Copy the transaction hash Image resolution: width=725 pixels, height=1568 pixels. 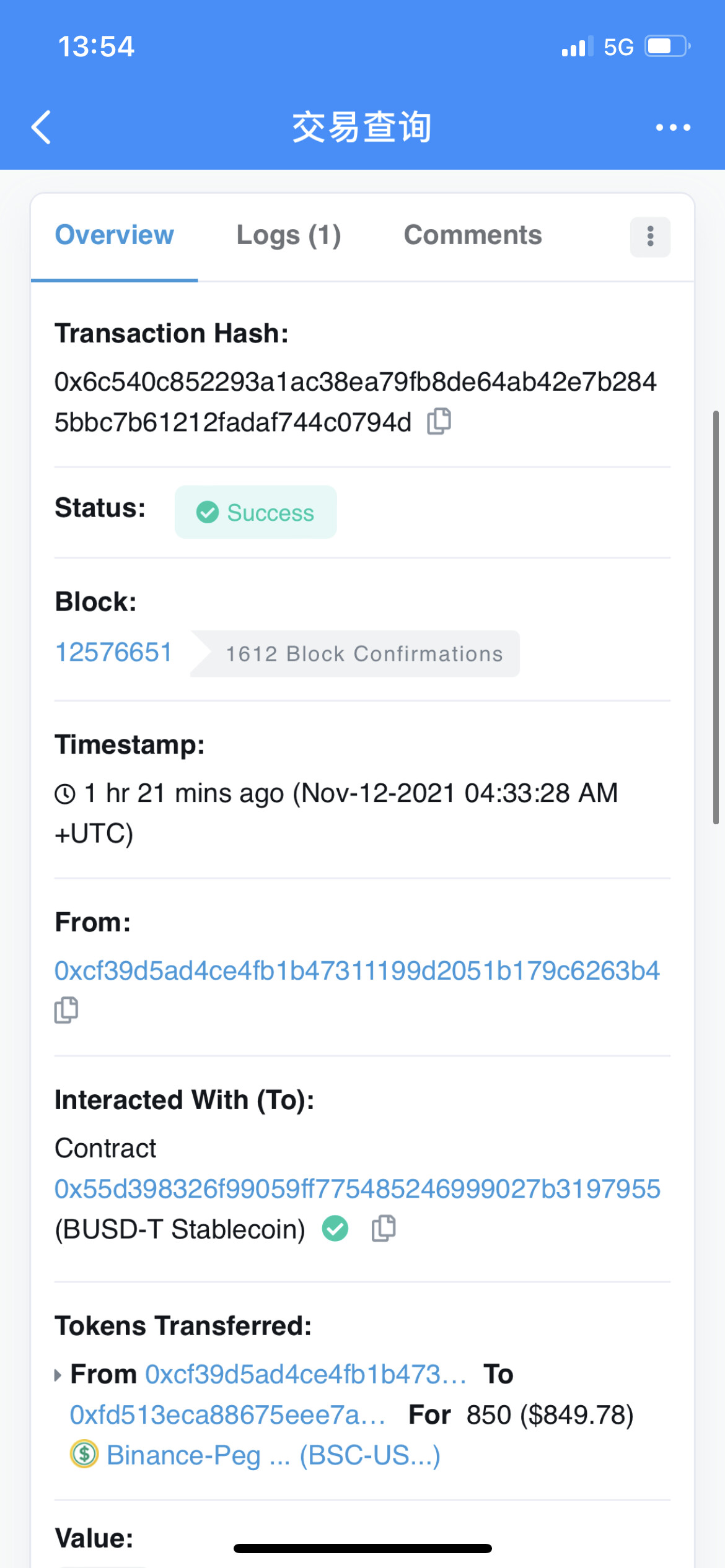(439, 422)
